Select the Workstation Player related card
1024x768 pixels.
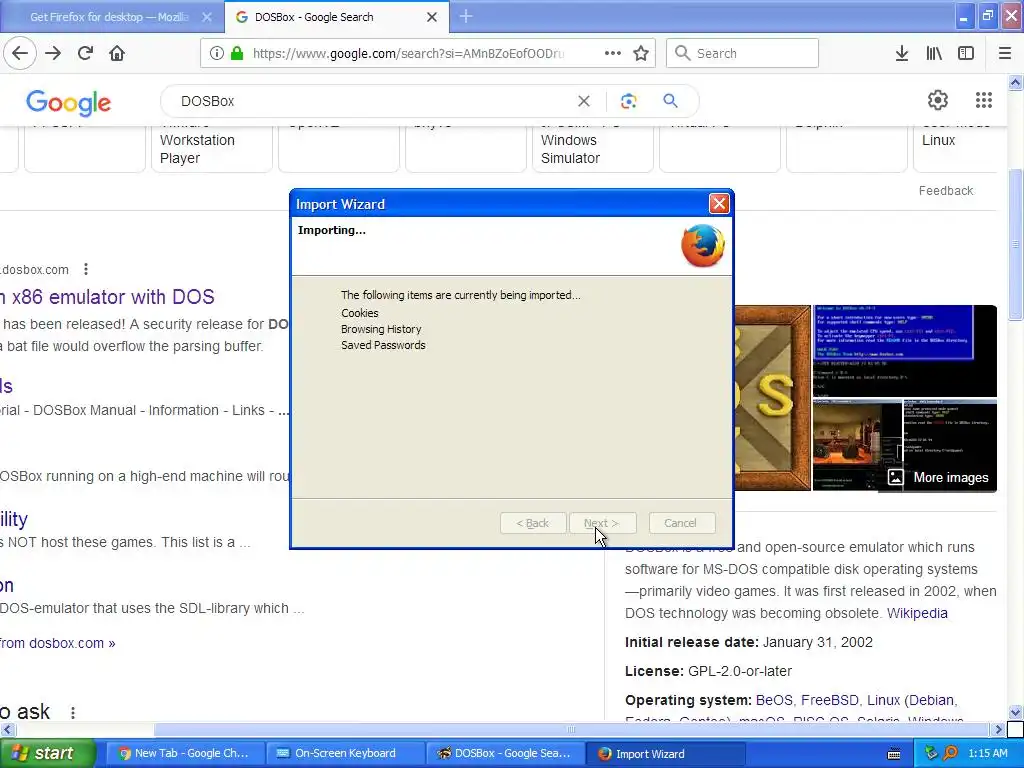coord(212,149)
